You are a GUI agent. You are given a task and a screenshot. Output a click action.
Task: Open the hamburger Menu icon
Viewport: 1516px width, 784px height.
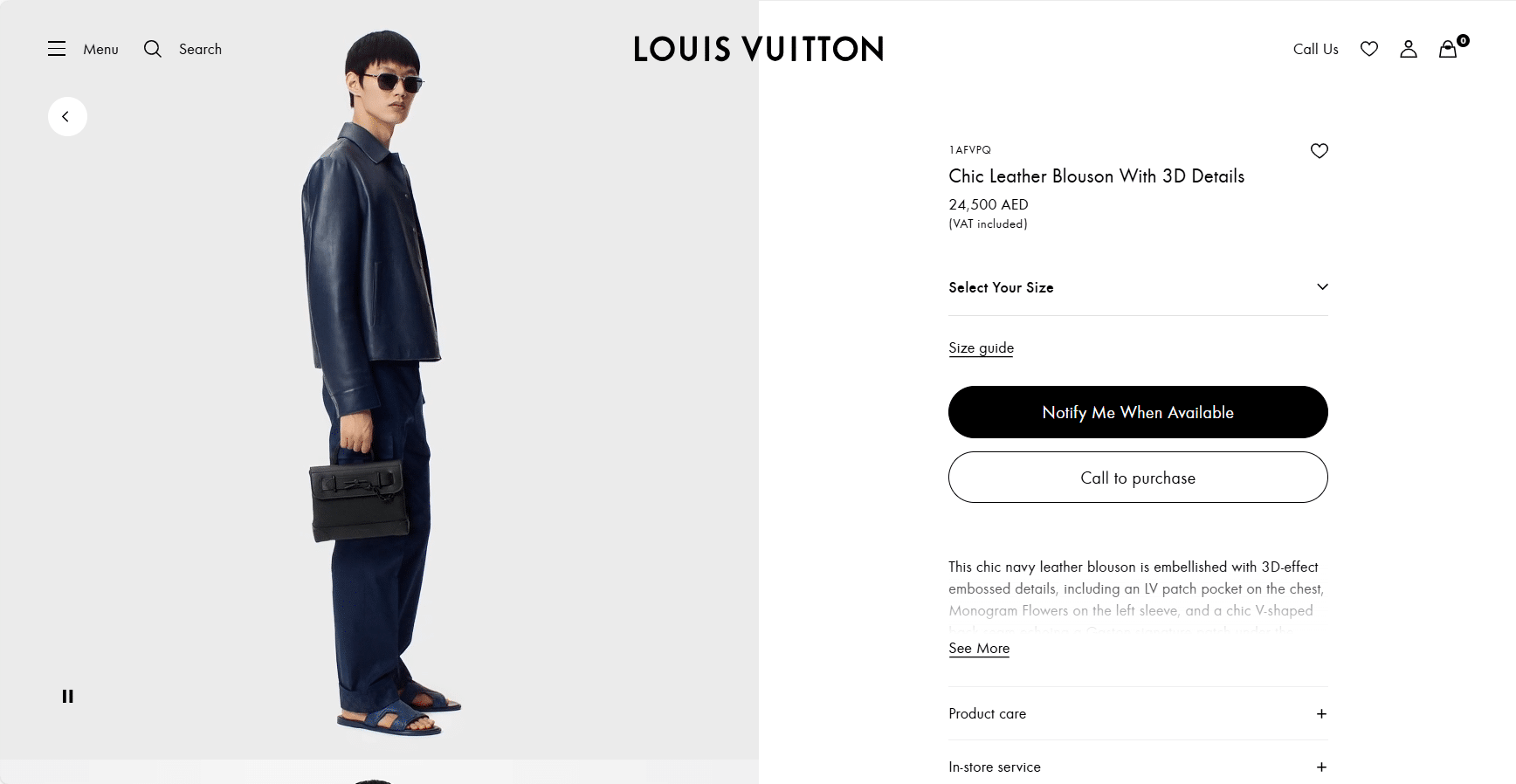coord(57,49)
